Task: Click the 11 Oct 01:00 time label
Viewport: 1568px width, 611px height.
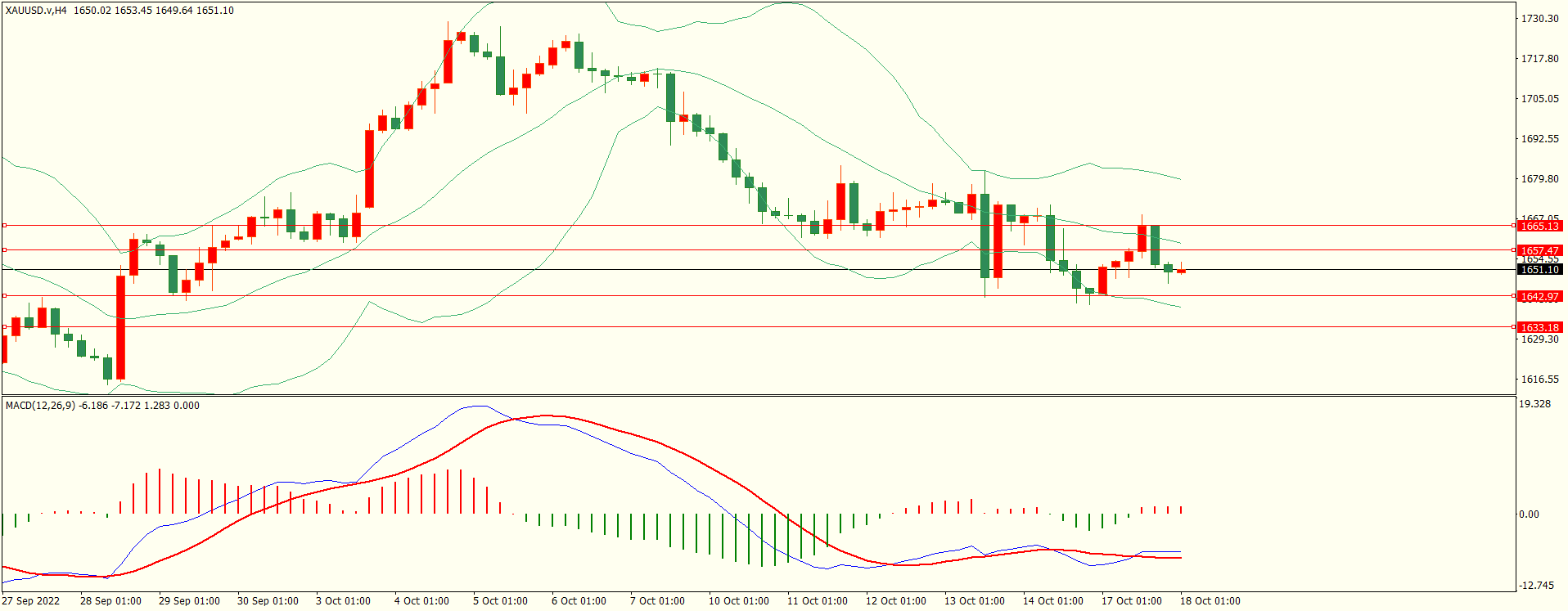Action: (818, 600)
